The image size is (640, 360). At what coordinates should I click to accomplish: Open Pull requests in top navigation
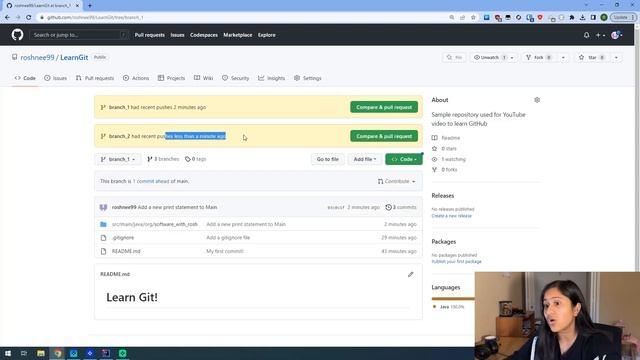[150, 35]
